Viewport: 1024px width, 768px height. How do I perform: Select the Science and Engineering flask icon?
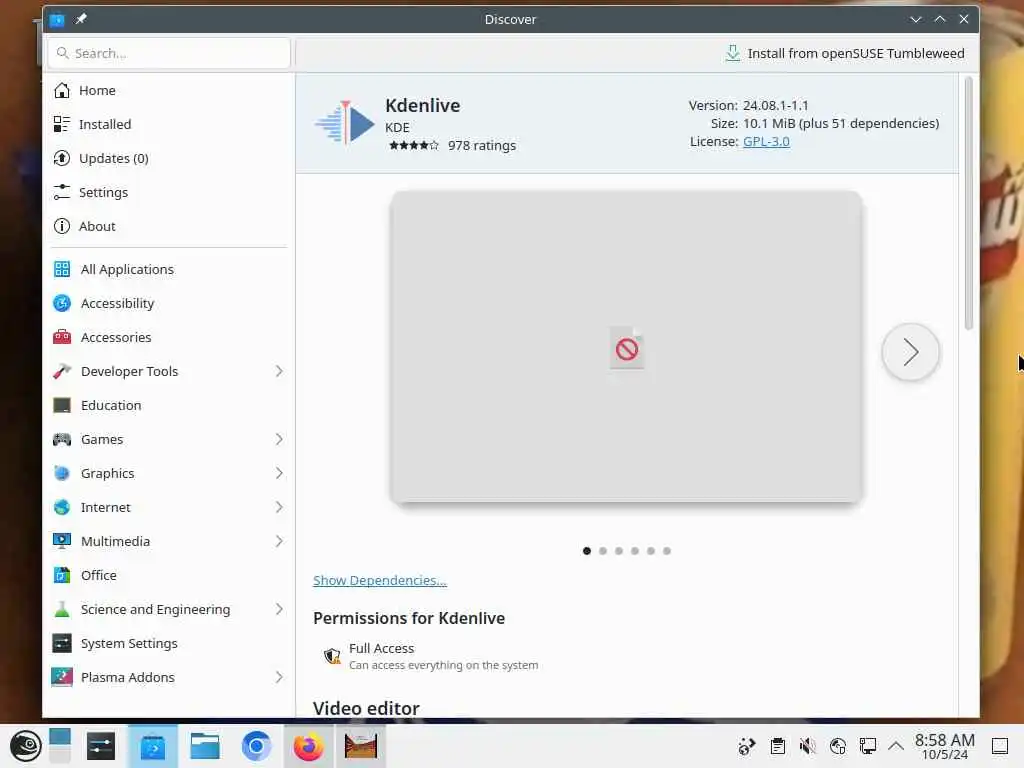point(62,609)
